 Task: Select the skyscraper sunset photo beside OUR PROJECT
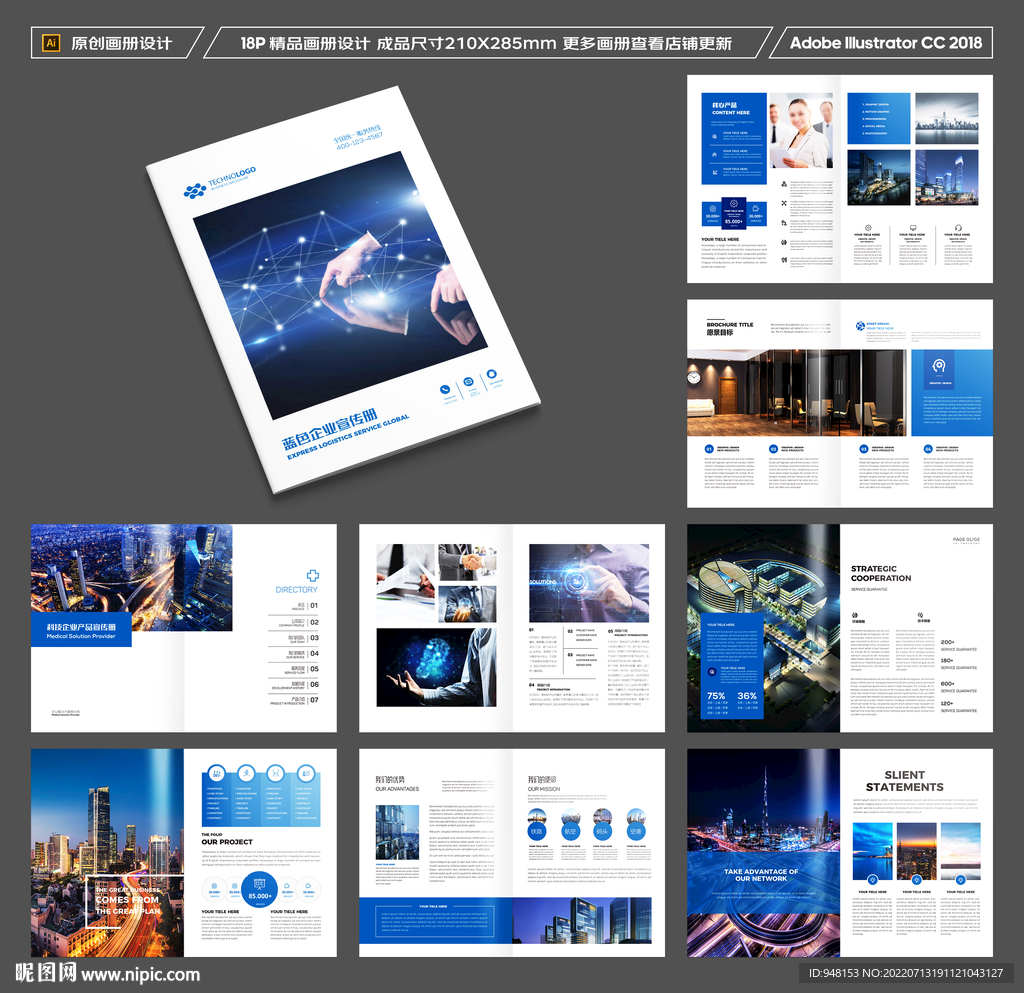pos(107,853)
